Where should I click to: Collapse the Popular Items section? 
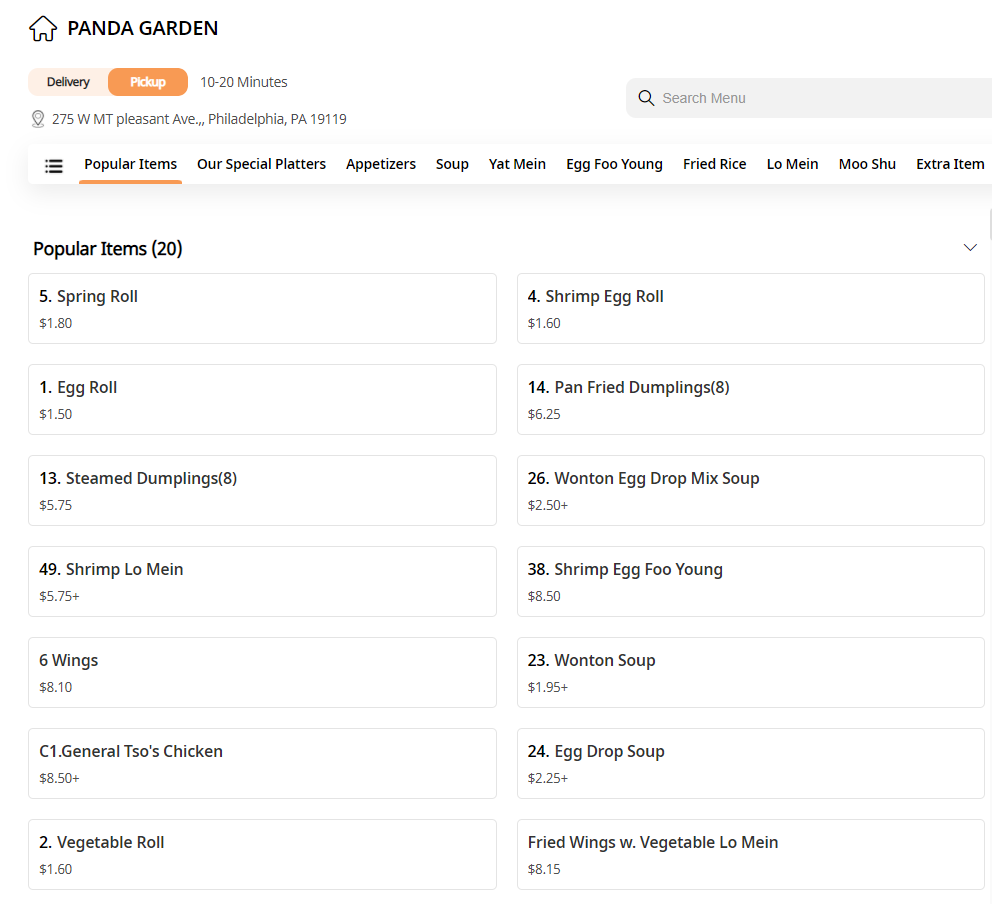tap(969, 248)
